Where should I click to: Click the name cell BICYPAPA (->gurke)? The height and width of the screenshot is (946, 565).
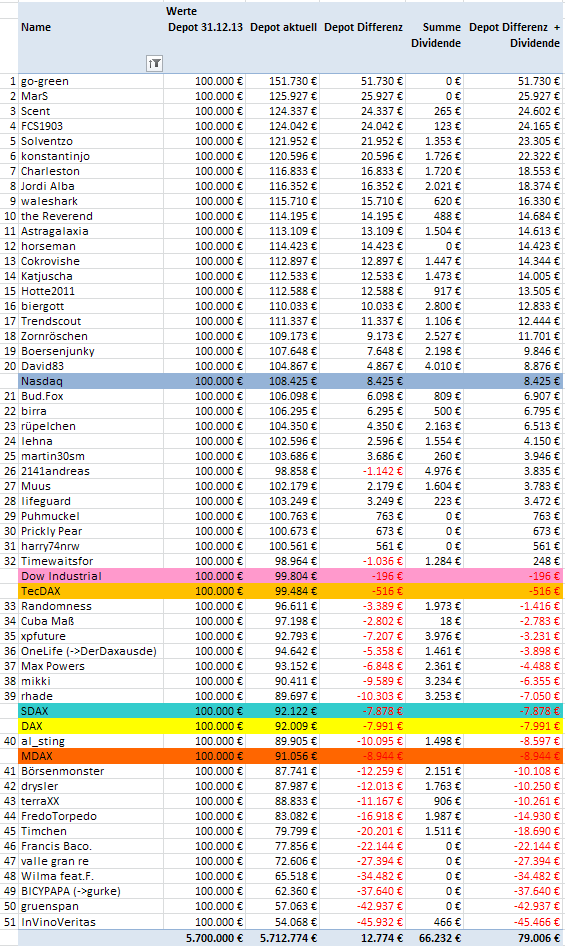(71, 891)
